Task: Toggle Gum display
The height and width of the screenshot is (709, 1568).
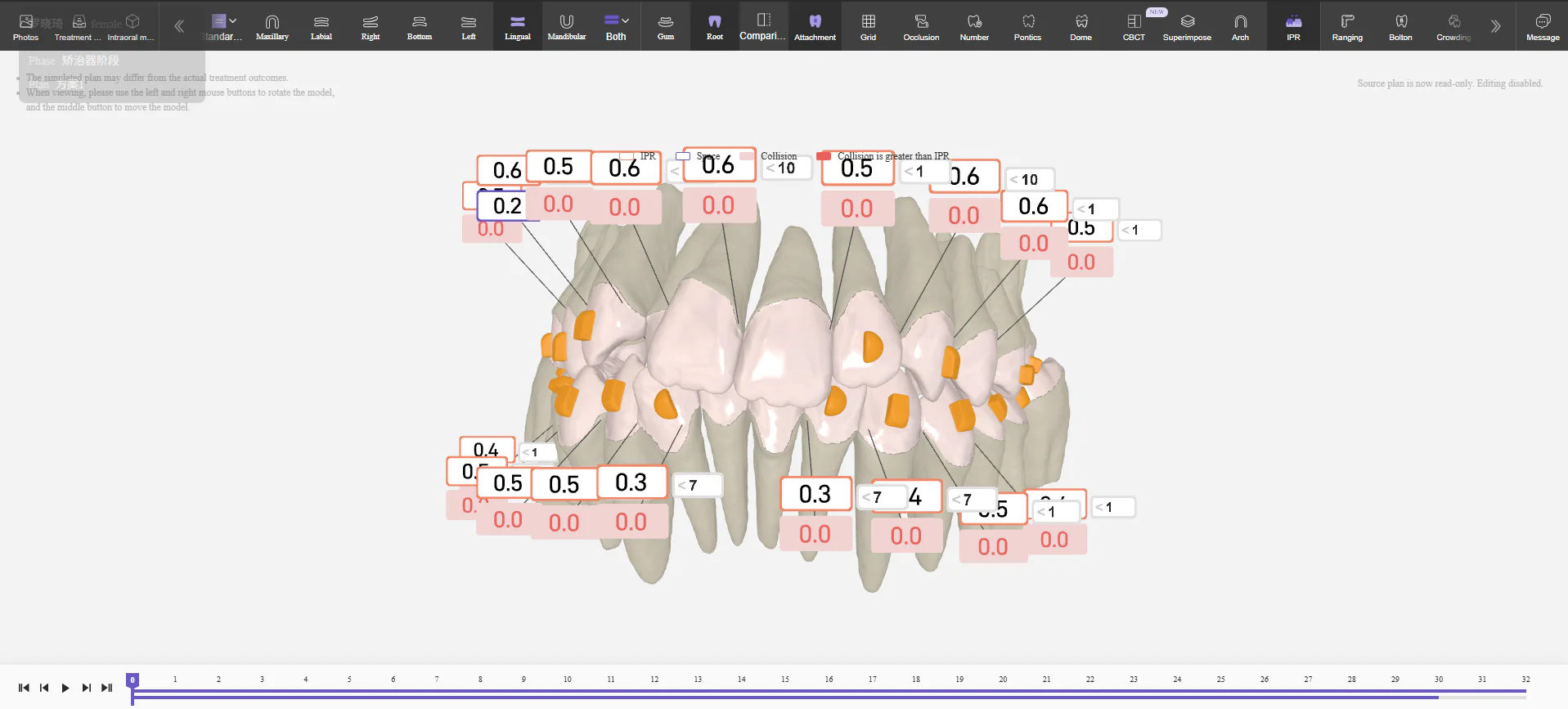Action: [666, 27]
